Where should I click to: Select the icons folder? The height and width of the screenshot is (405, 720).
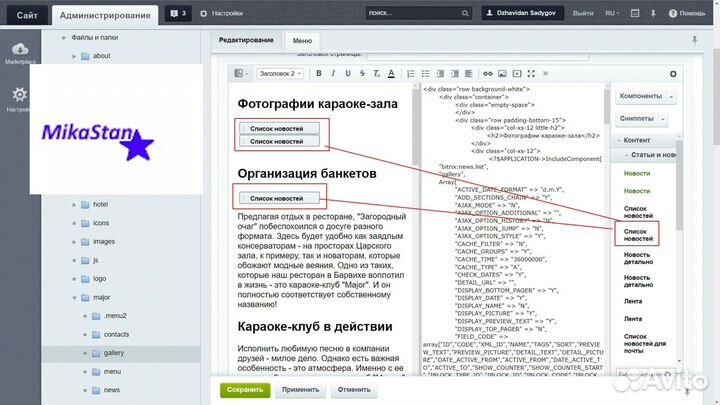point(101,223)
